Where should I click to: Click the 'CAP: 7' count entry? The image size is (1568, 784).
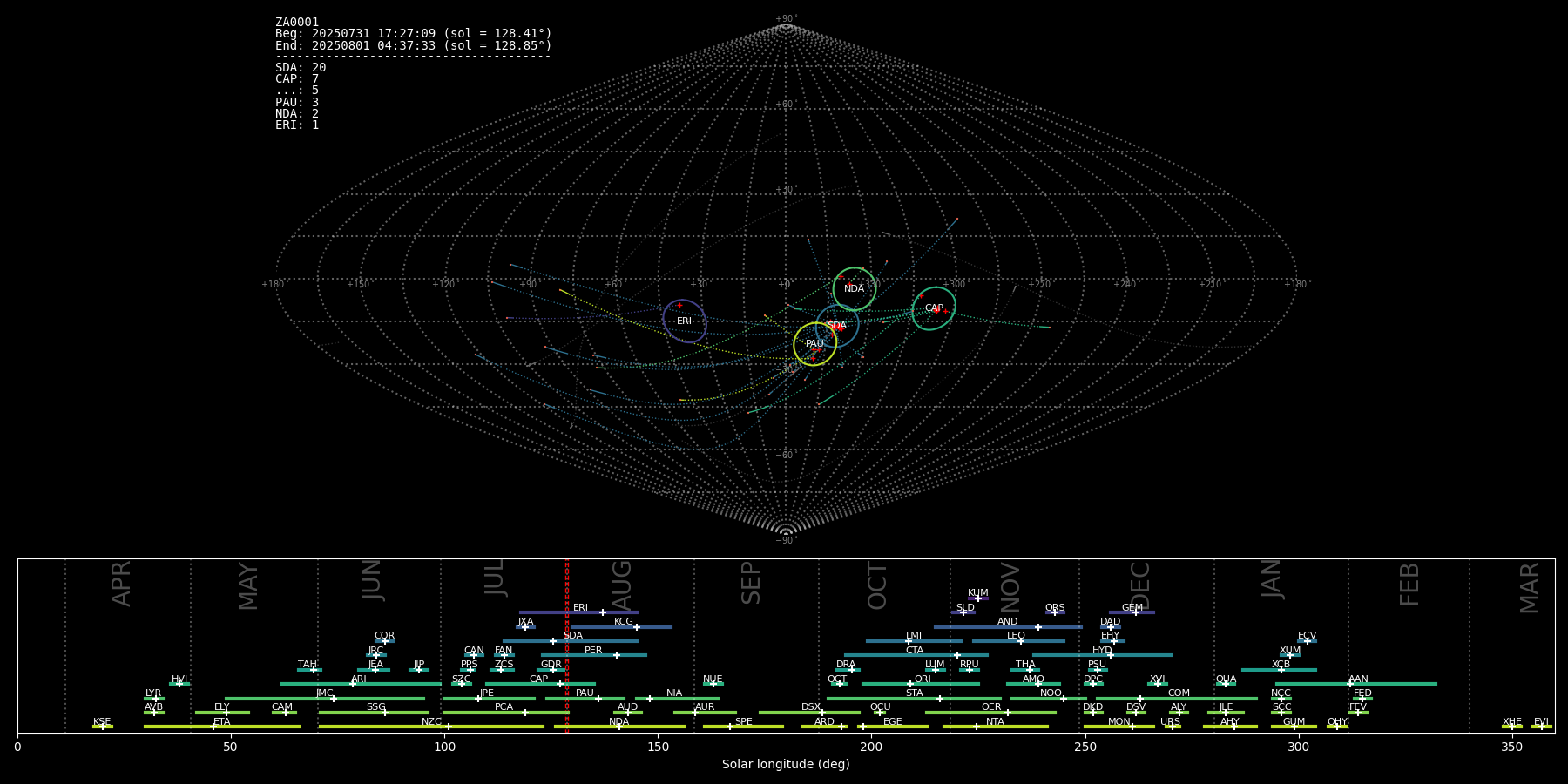click(297, 79)
